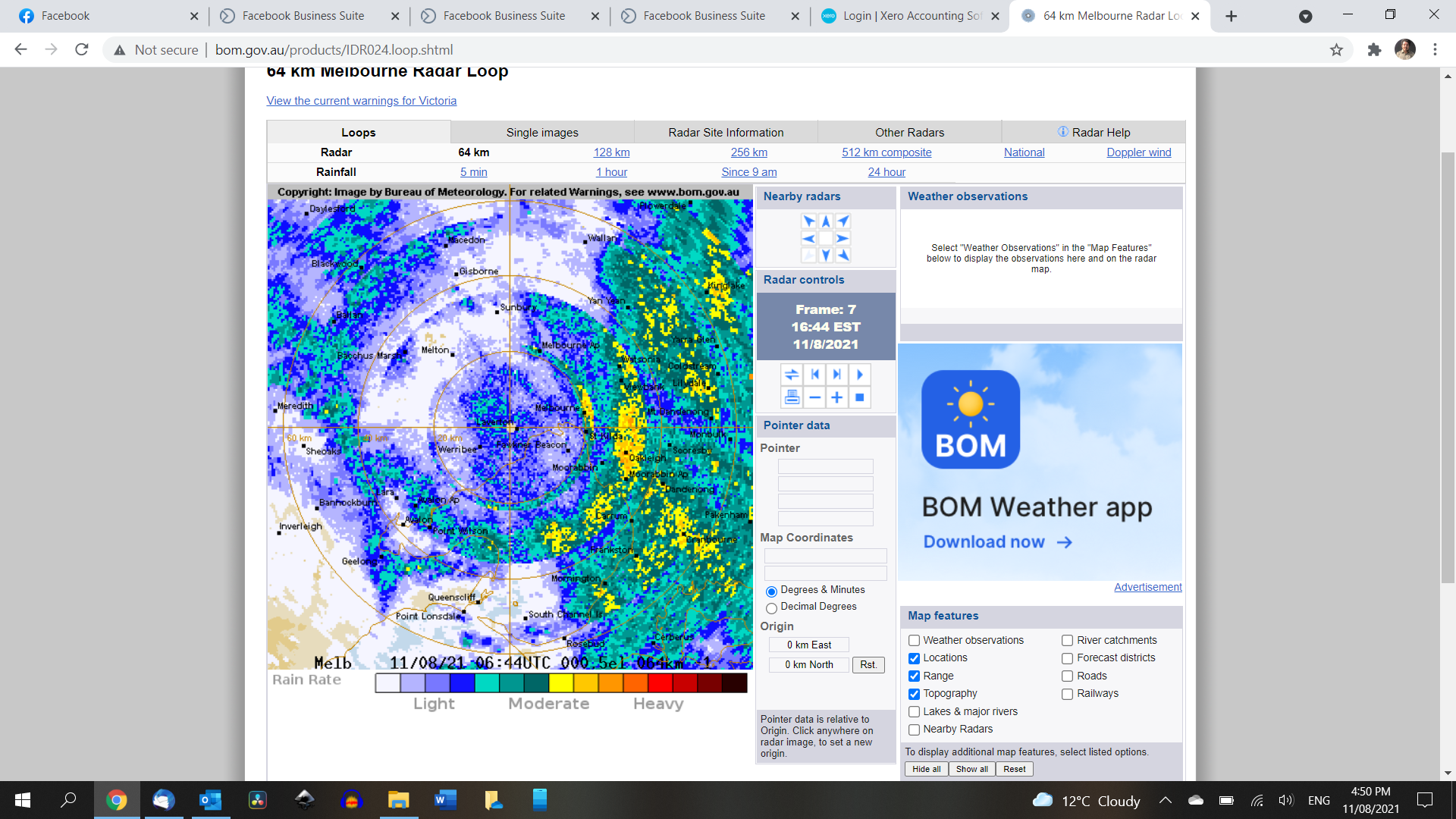Click the swap loop direction icon
Screen dimensions: 1456x819
click(792, 375)
